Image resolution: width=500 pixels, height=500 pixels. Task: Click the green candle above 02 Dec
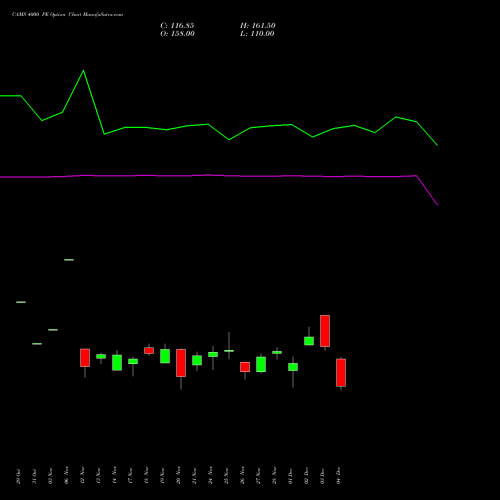pyautogui.click(x=309, y=341)
